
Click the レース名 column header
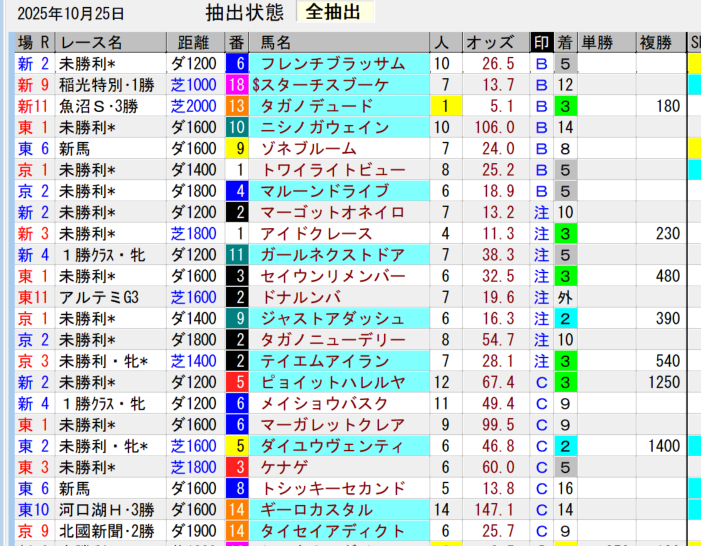pyautogui.click(x=111, y=43)
